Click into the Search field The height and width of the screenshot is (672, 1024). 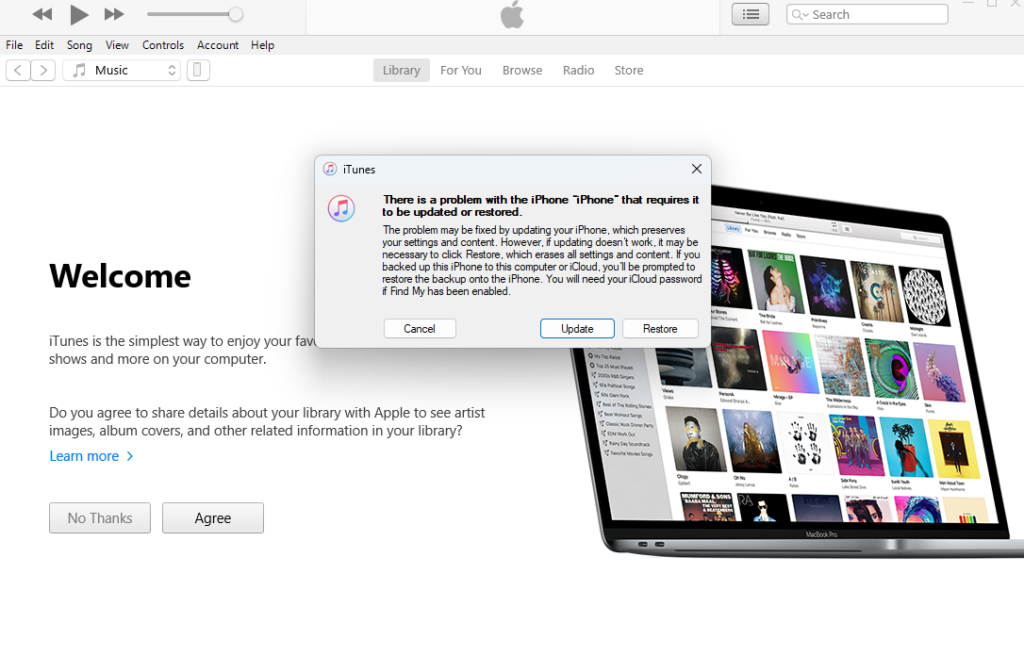point(867,14)
